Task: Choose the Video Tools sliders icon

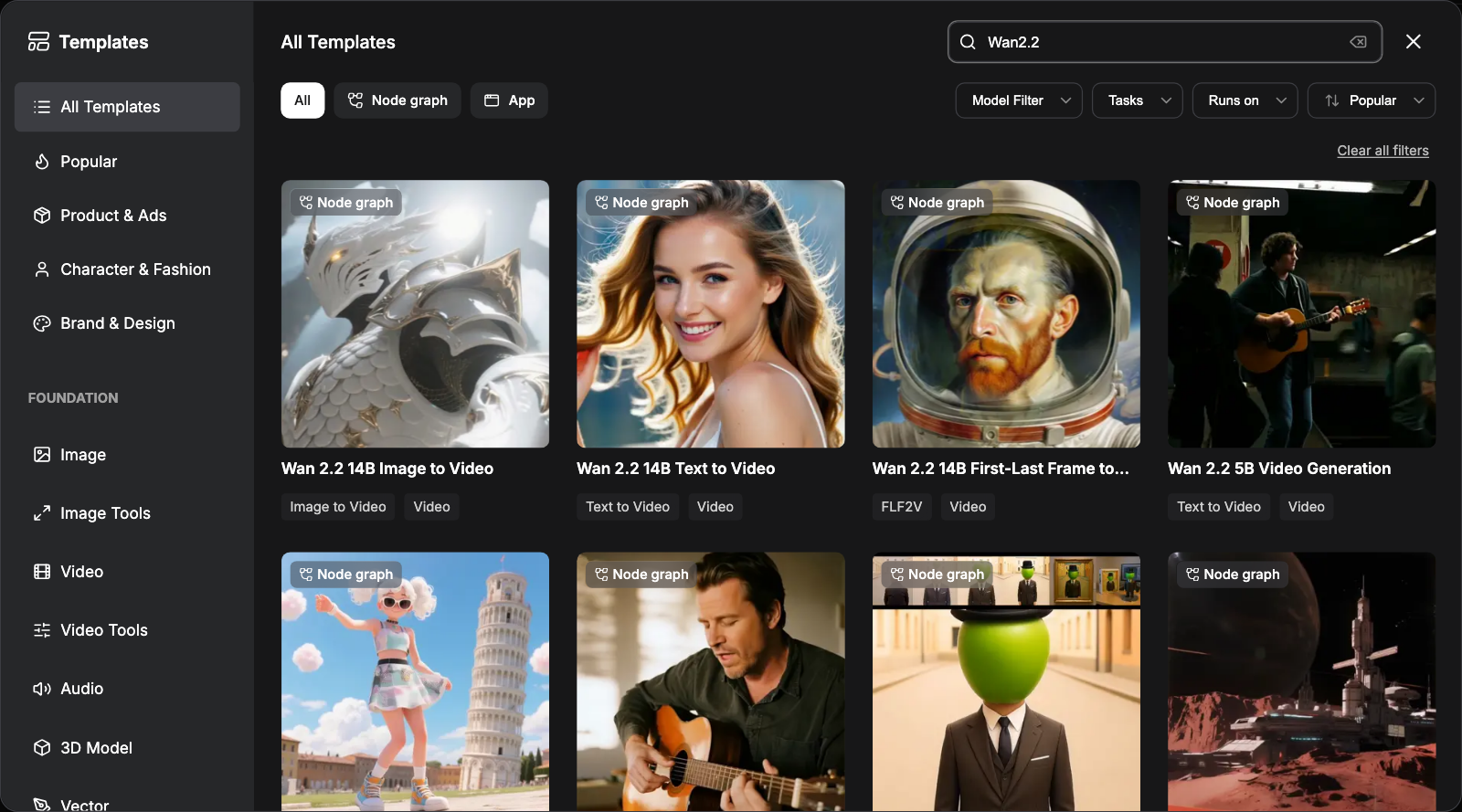Action: click(x=41, y=630)
